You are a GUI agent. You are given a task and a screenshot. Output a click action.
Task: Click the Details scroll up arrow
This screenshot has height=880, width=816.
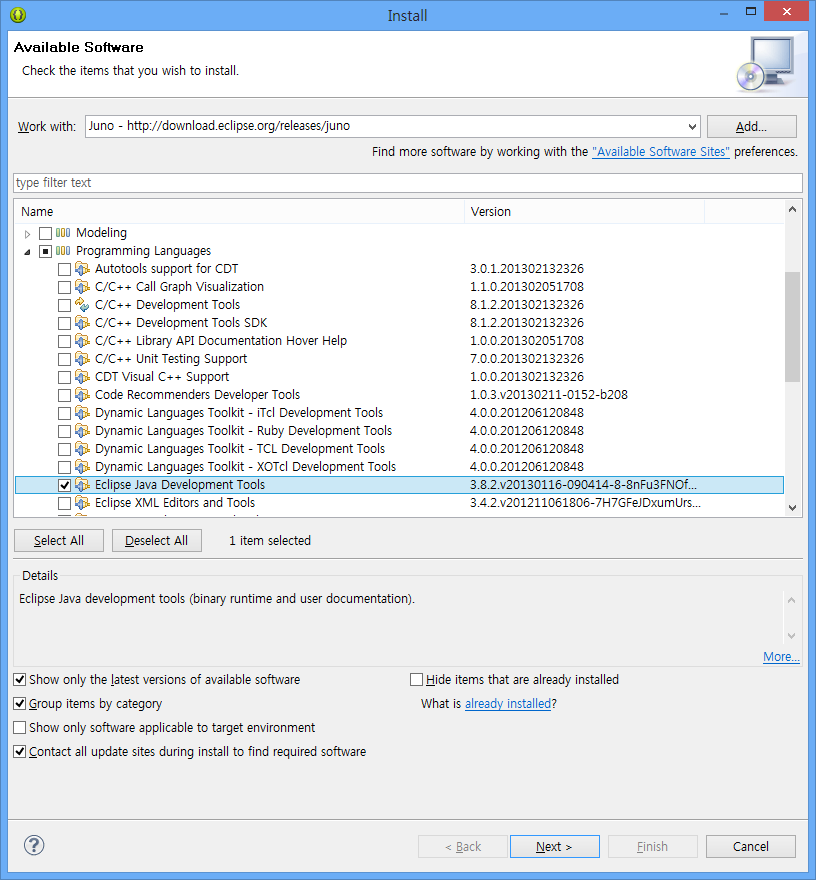click(x=791, y=600)
